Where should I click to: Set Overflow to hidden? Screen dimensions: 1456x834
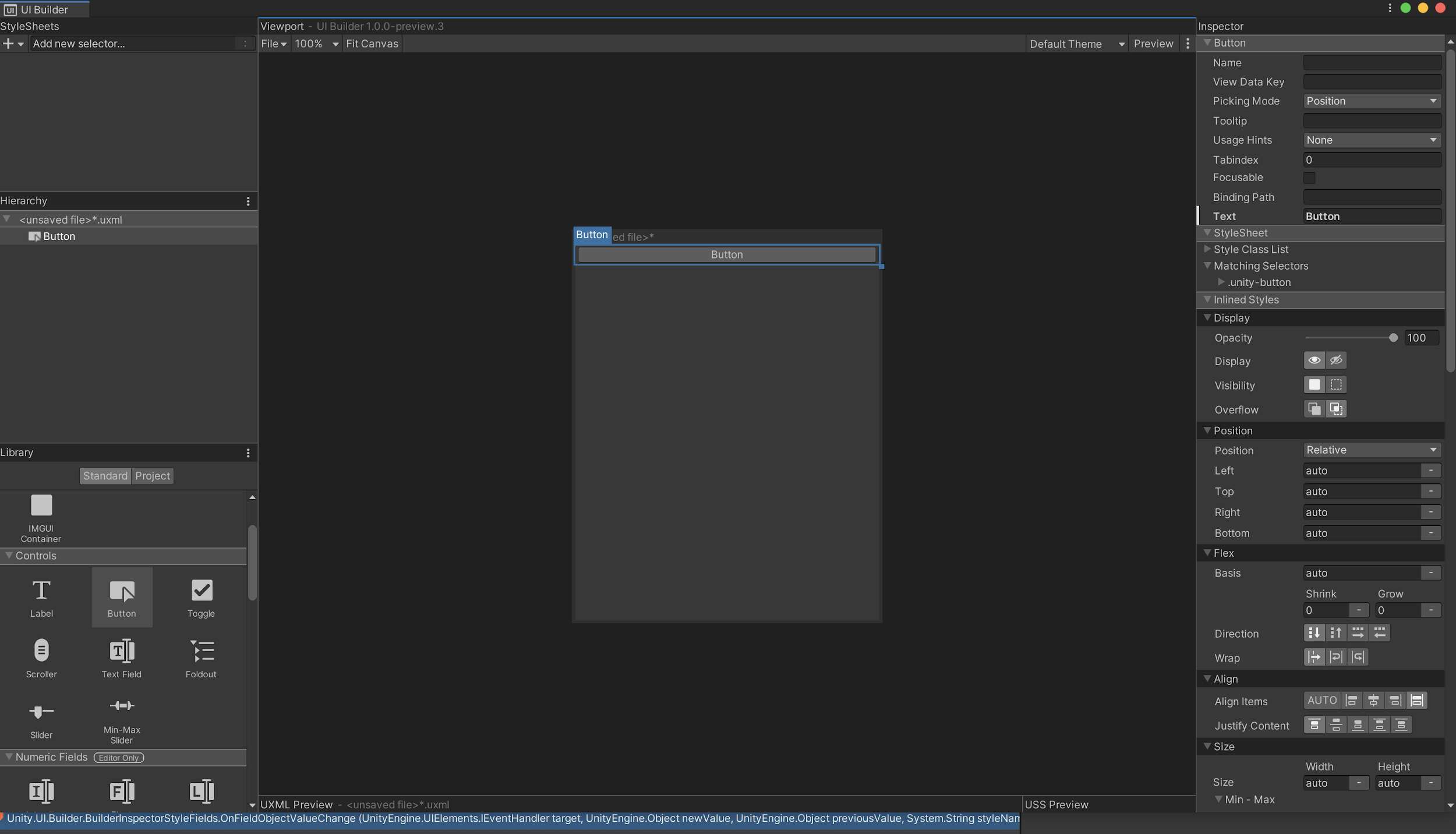[1336, 409]
